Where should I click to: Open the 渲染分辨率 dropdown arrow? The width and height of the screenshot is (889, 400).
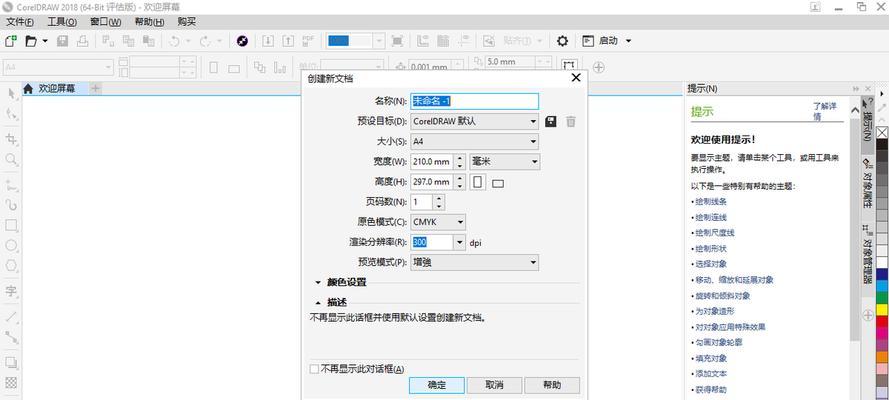point(460,242)
